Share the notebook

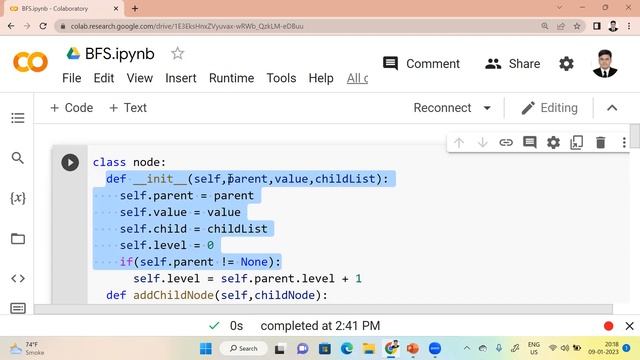(513, 64)
